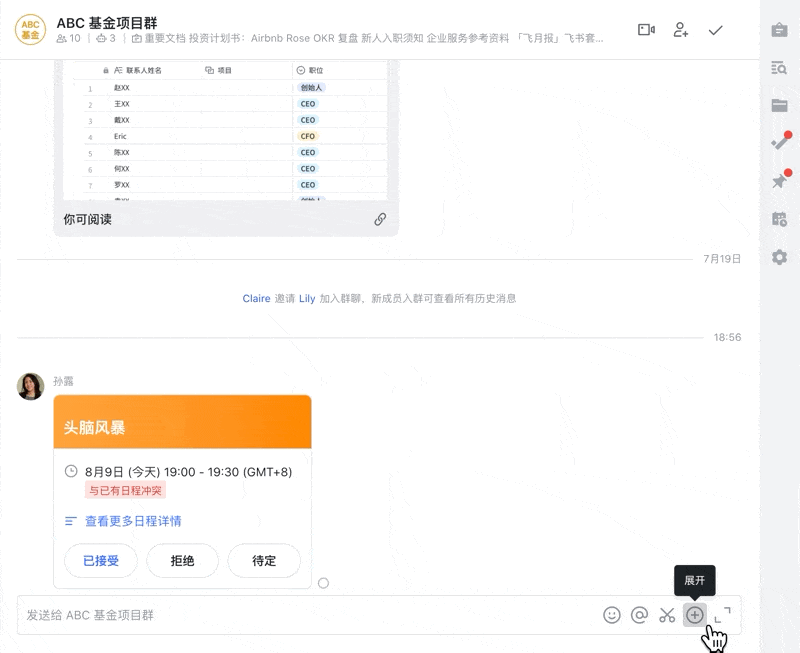
Task: Open the group calendar icon in sidebar
Action: 779,219
